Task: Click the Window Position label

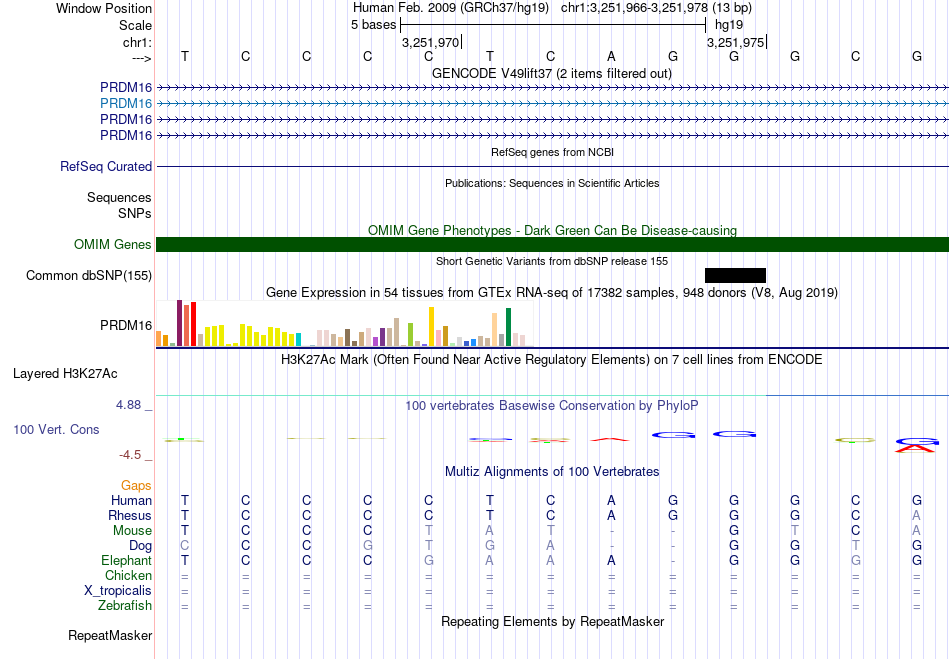Action: [104, 8]
